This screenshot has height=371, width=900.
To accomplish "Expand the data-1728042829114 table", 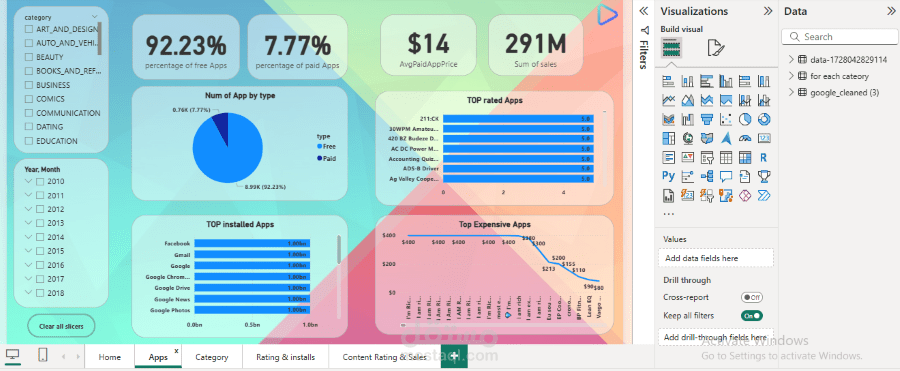I will [791, 59].
